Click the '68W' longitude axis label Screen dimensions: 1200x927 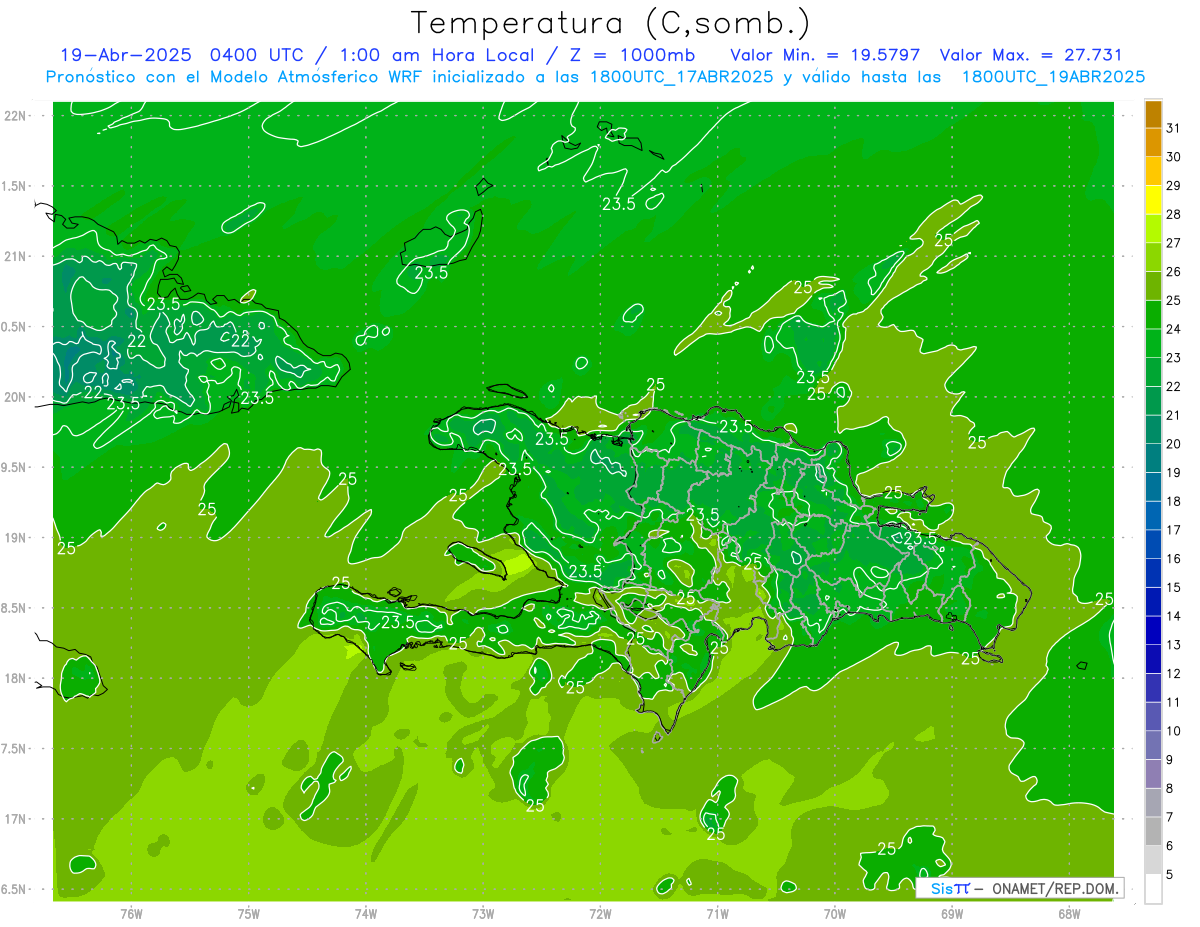click(1069, 913)
